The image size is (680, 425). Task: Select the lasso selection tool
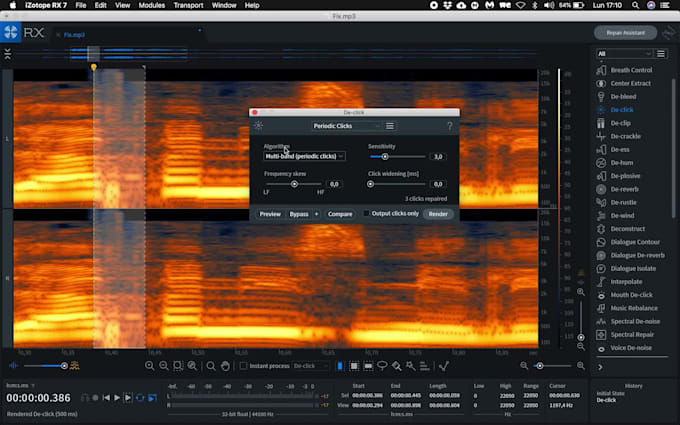[382, 366]
